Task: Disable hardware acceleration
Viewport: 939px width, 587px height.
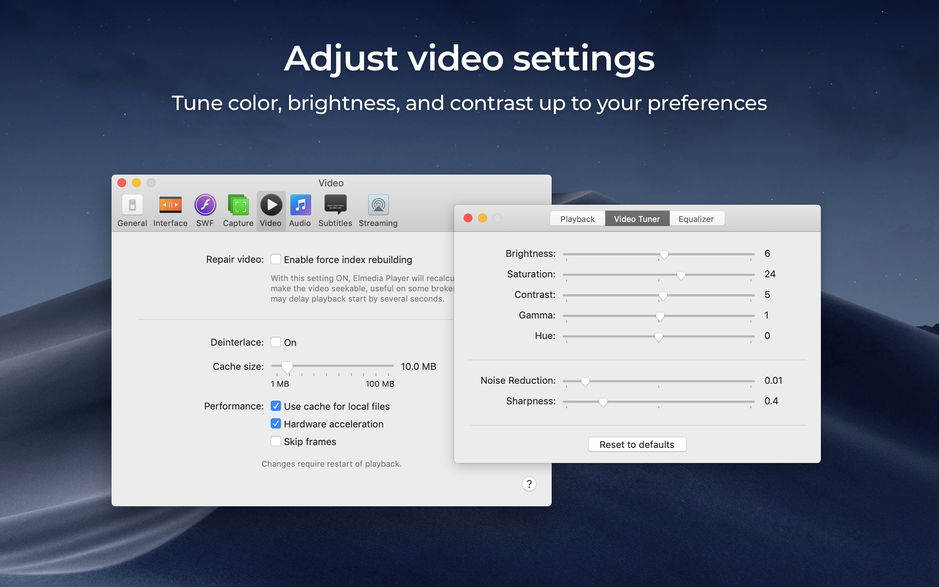Action: point(276,423)
